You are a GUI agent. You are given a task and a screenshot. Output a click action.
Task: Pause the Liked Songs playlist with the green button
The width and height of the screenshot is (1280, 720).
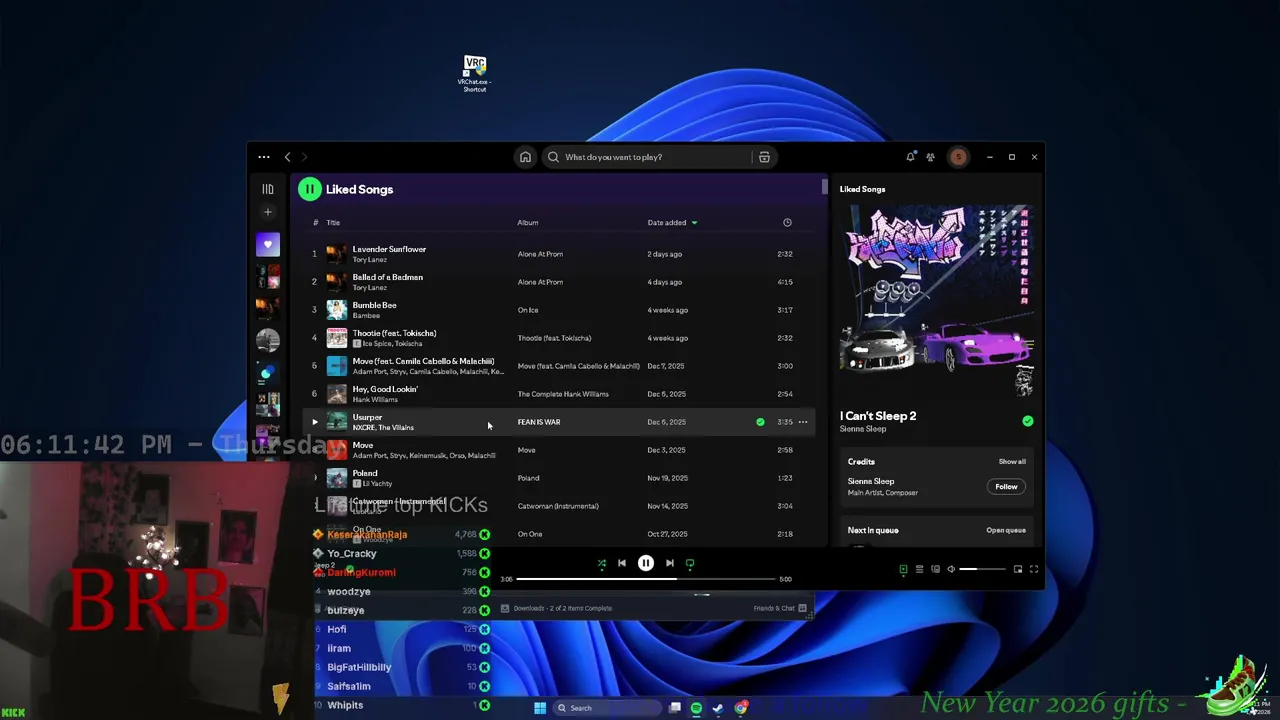[x=309, y=189]
